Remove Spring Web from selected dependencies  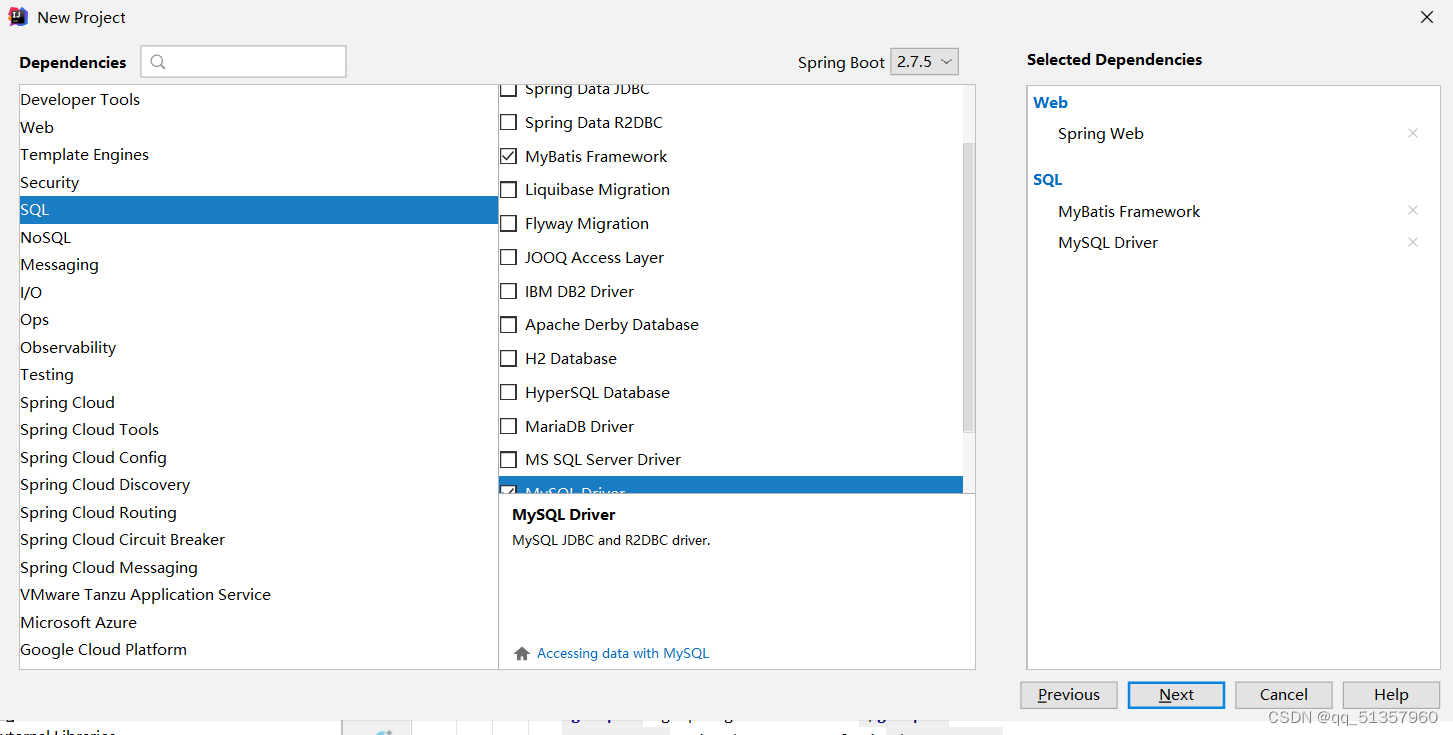[1413, 133]
